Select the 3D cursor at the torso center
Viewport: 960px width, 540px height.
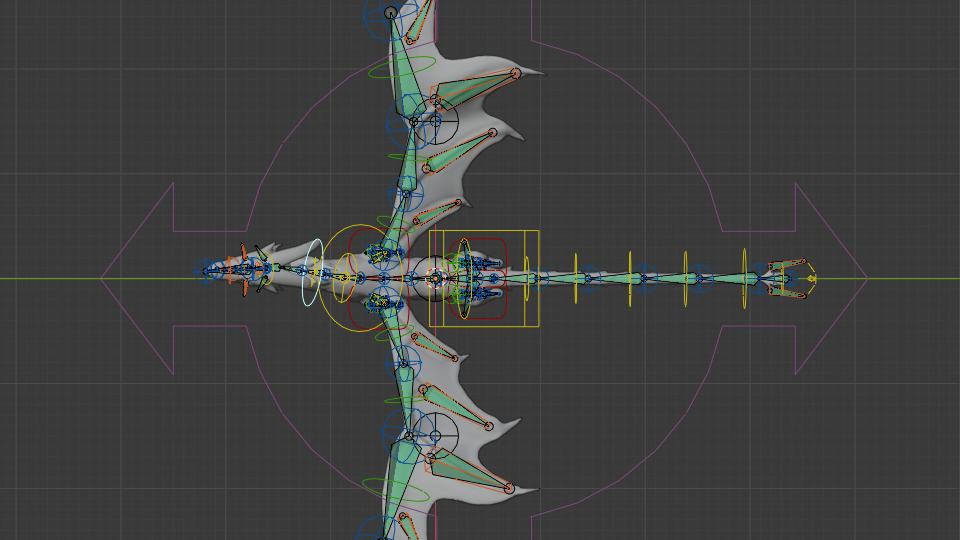coord(434,278)
